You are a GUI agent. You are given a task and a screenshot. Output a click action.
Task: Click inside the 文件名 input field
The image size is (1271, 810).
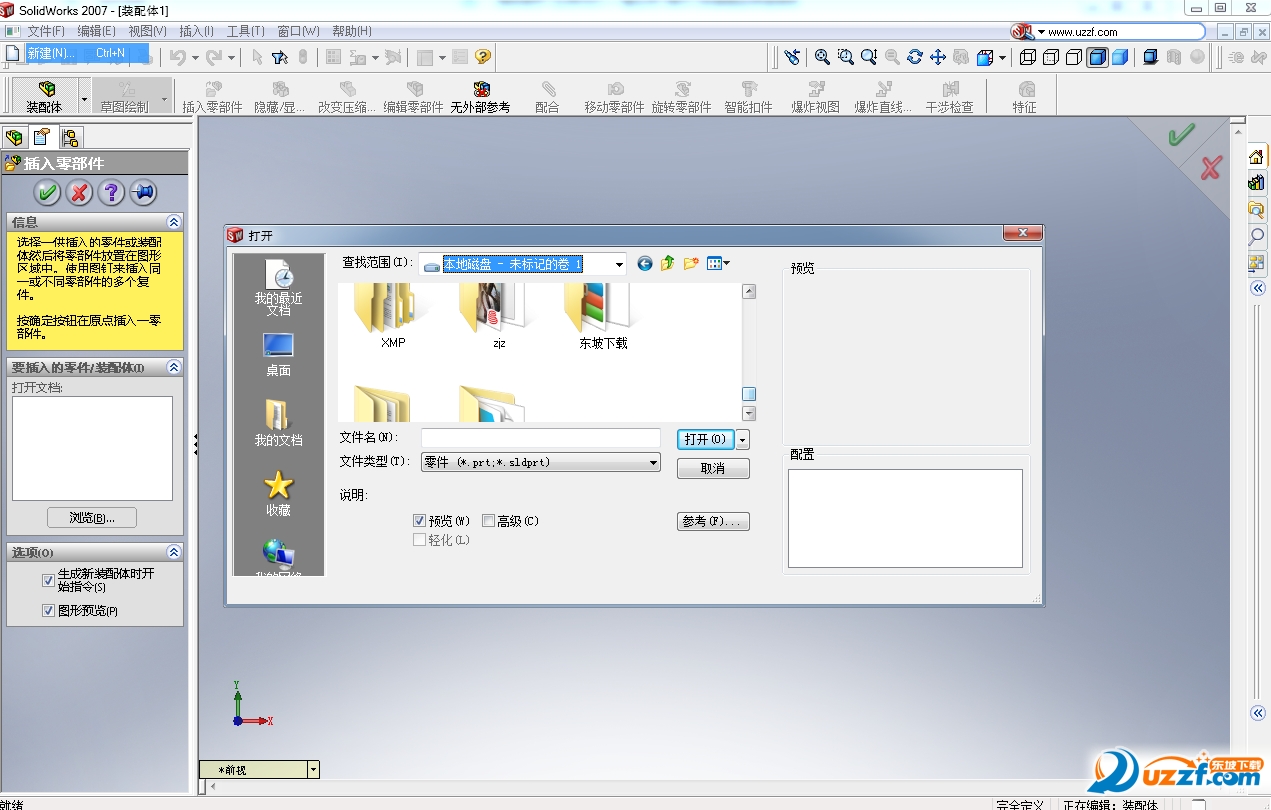[x=540, y=437]
